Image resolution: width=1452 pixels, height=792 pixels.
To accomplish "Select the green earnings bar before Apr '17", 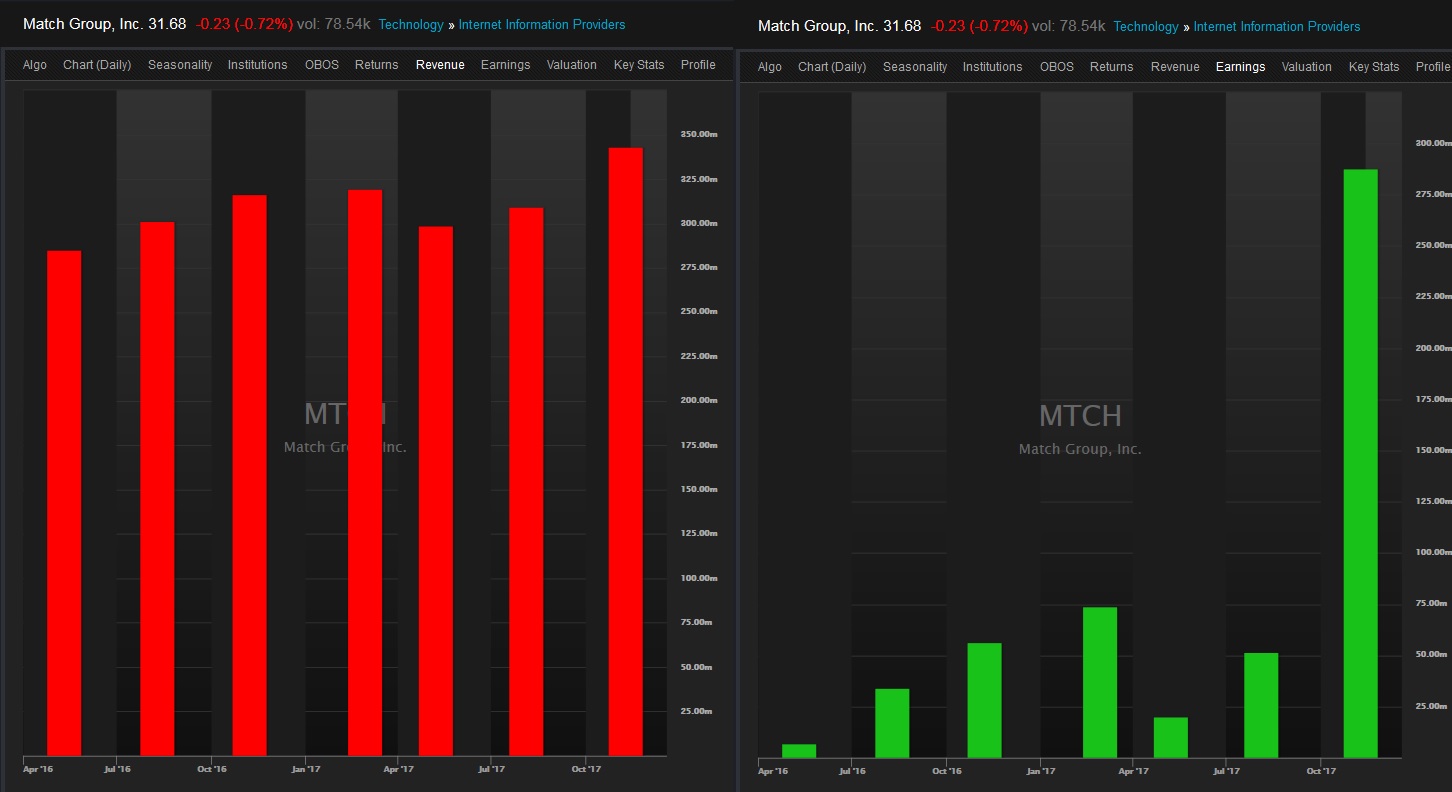I will coord(1100,682).
